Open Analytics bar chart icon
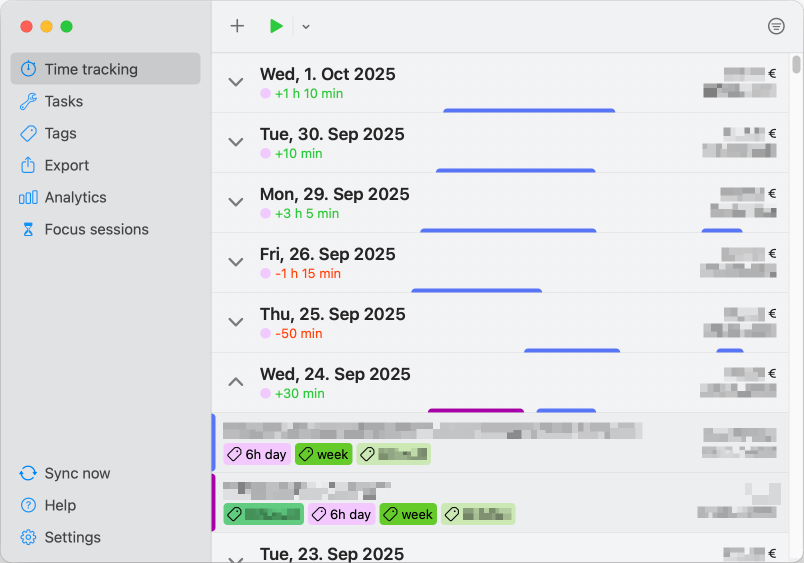Image resolution: width=804 pixels, height=563 pixels. pyautogui.click(x=28, y=197)
